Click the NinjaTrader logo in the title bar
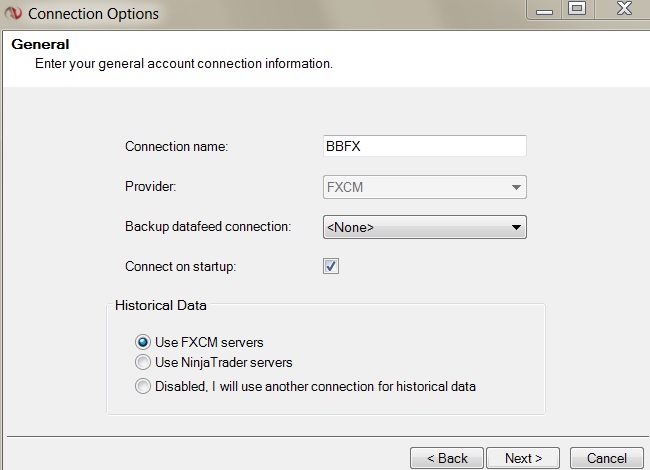The width and height of the screenshot is (650, 470). 13,14
